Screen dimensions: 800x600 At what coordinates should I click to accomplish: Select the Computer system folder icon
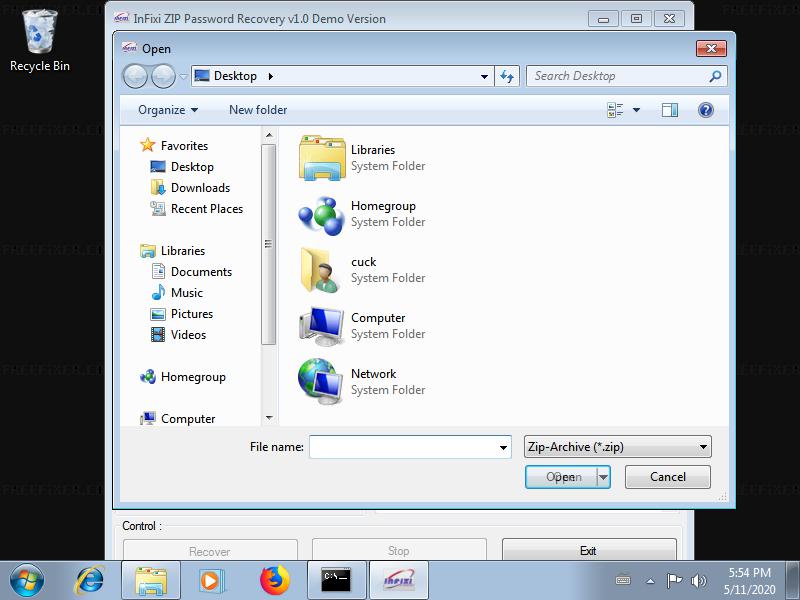(x=322, y=326)
